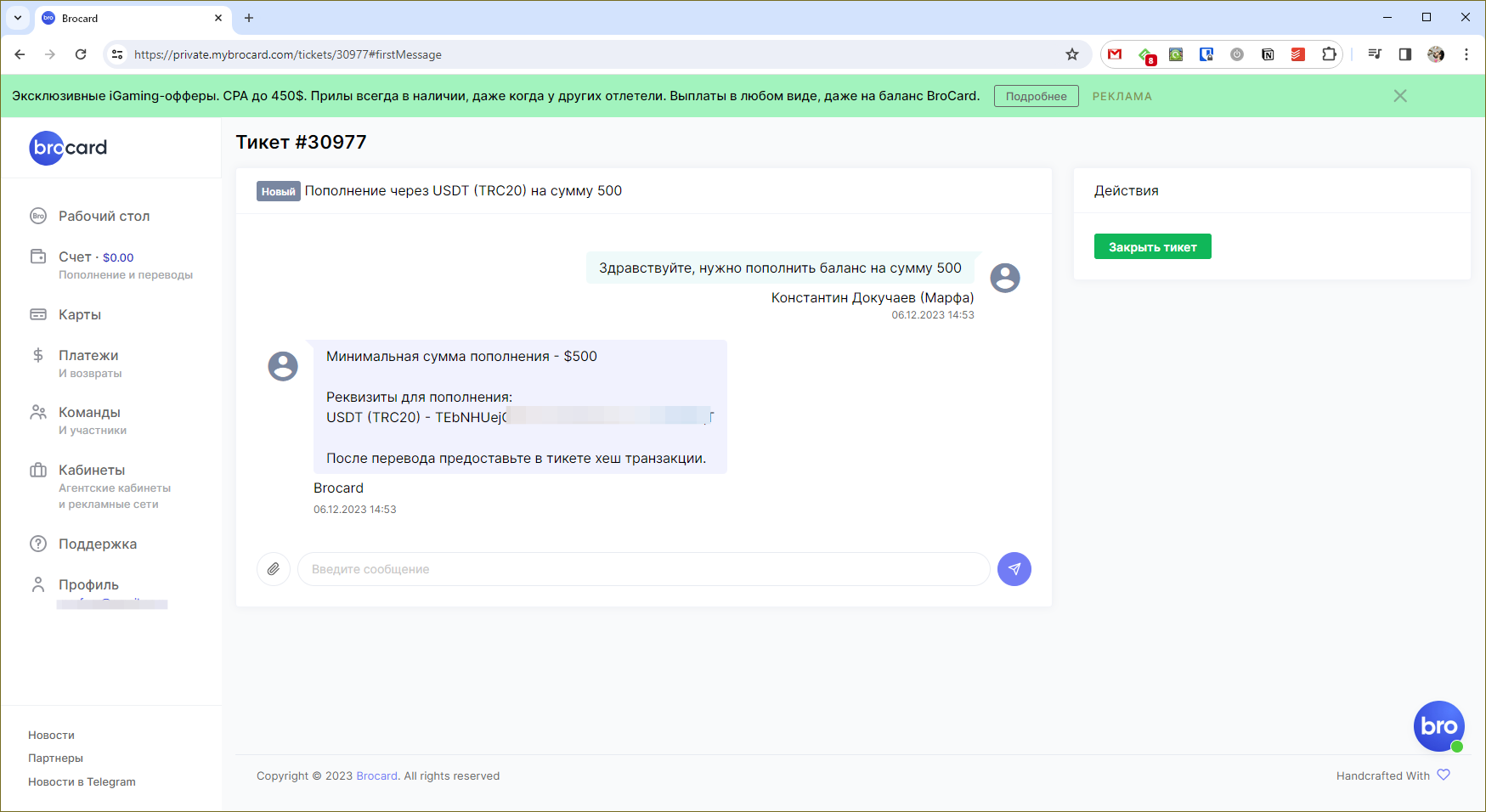Open Рабочий стол in the sidebar

pyautogui.click(x=104, y=216)
